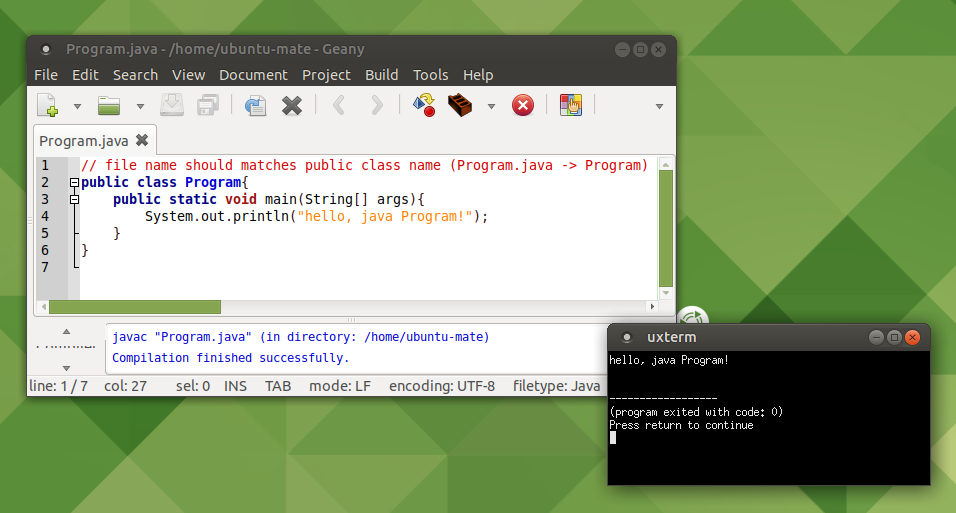Open the Search menu
Viewport: 956px width, 513px height.
point(135,75)
